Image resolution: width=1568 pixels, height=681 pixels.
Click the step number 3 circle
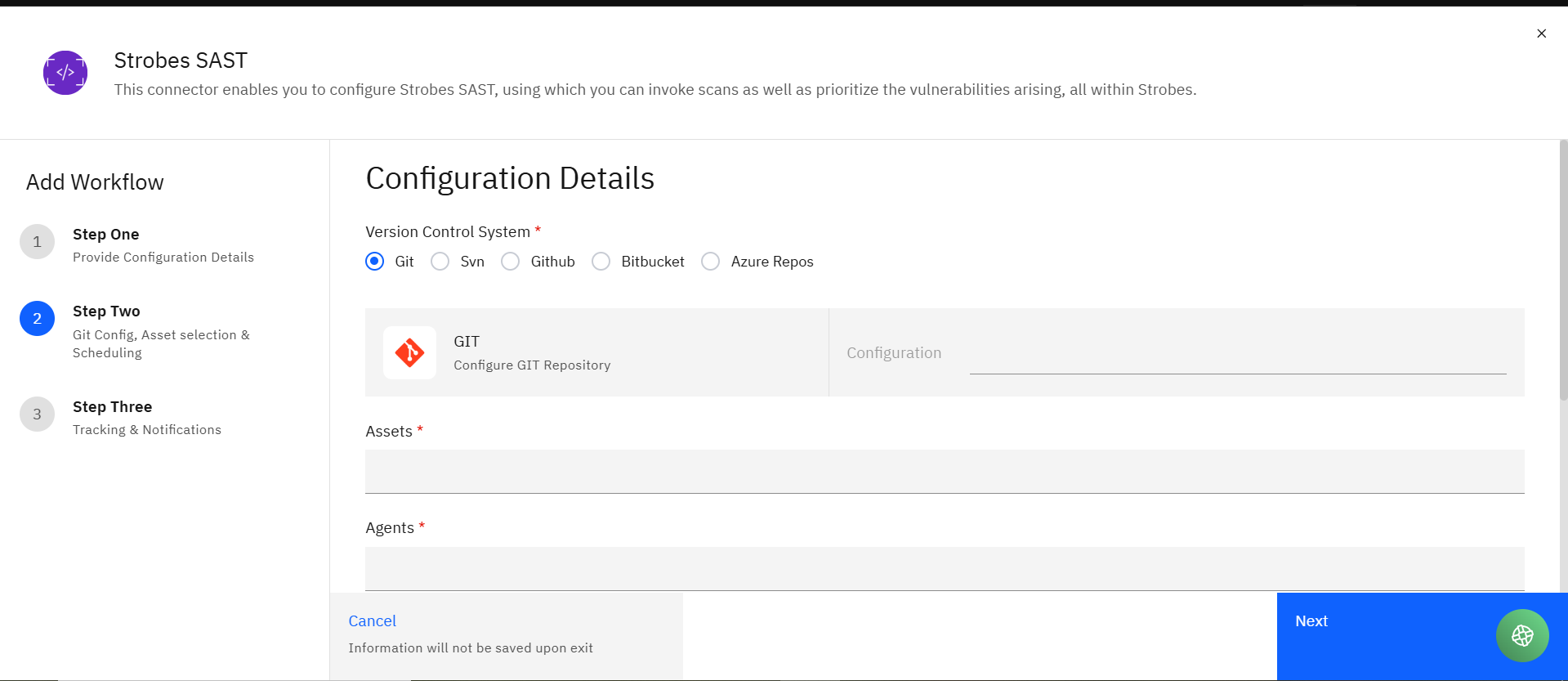pyautogui.click(x=37, y=414)
